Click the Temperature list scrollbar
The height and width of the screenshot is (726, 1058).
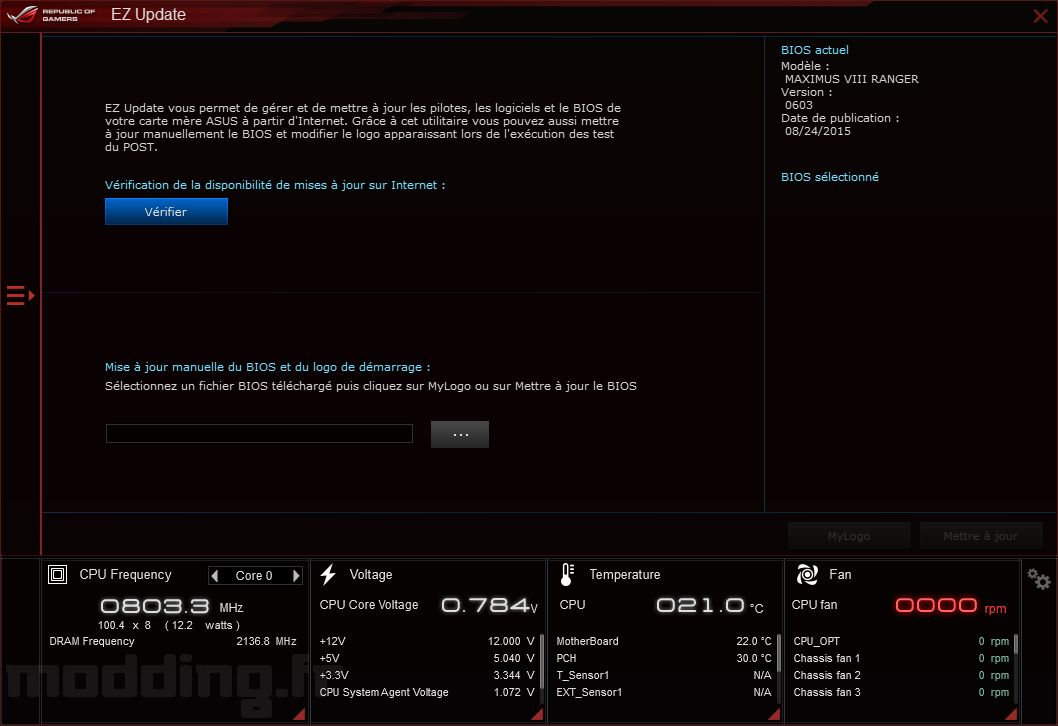[x=779, y=653]
